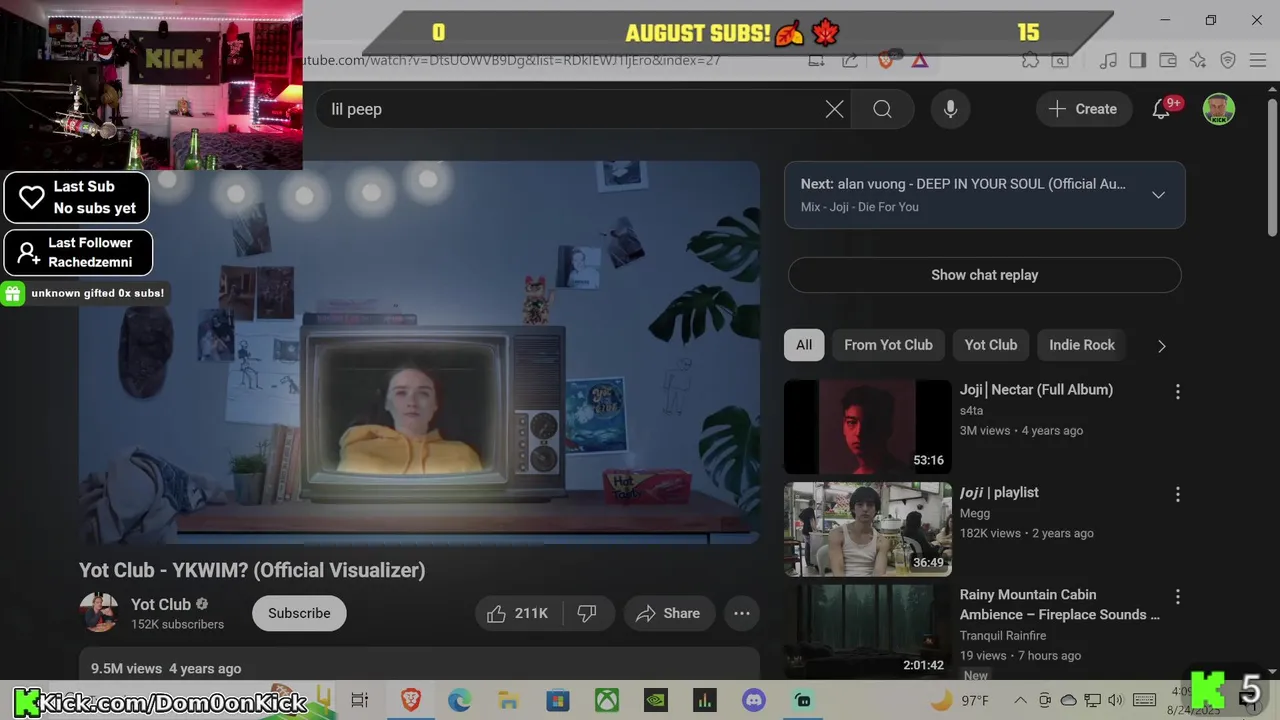Open the Xbox app from the taskbar
This screenshot has height=720, width=1280.
coord(607,700)
